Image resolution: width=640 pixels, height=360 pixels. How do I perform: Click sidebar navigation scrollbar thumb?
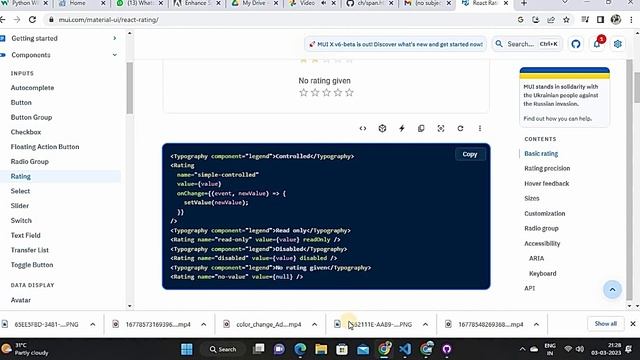coord(130,88)
